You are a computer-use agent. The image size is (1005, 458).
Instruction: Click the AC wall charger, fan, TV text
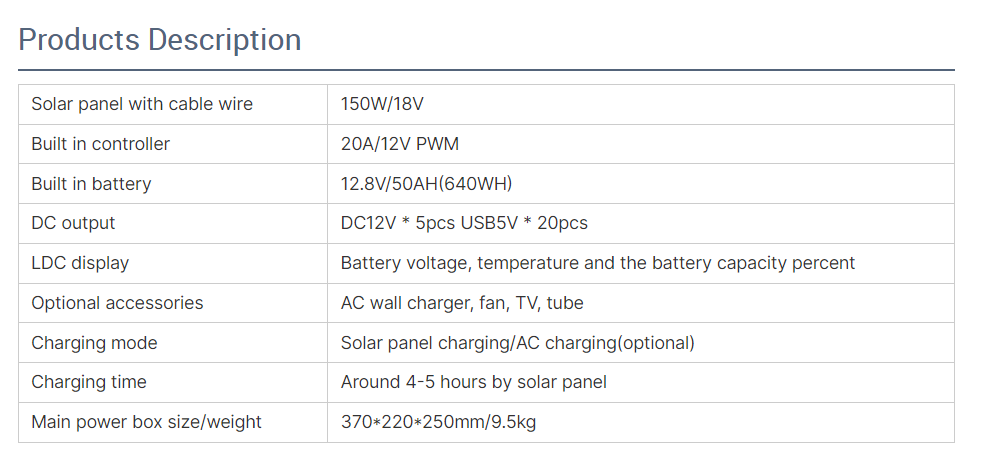[462, 303]
